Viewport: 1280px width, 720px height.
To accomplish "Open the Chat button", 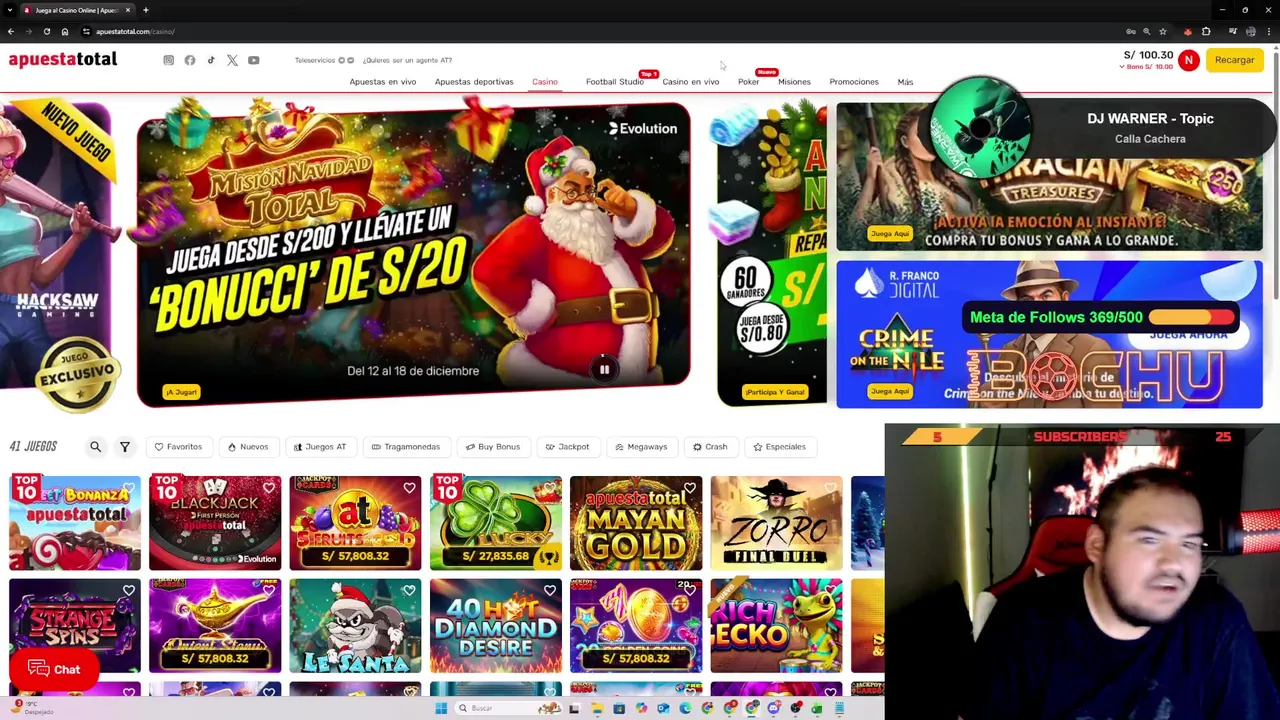I will [54, 670].
